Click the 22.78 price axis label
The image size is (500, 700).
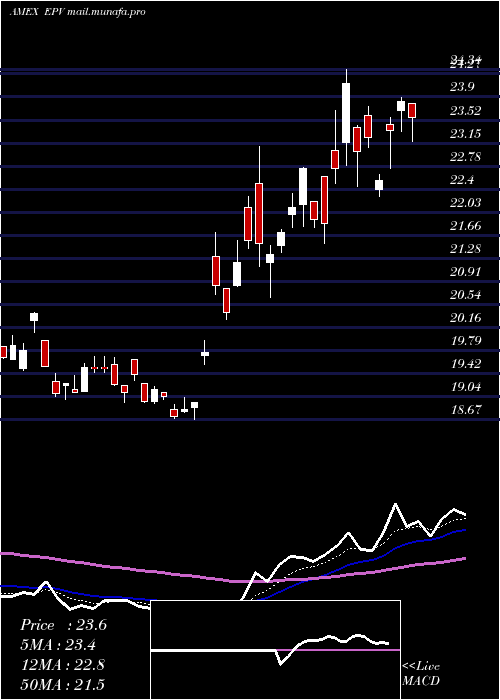click(x=466, y=157)
